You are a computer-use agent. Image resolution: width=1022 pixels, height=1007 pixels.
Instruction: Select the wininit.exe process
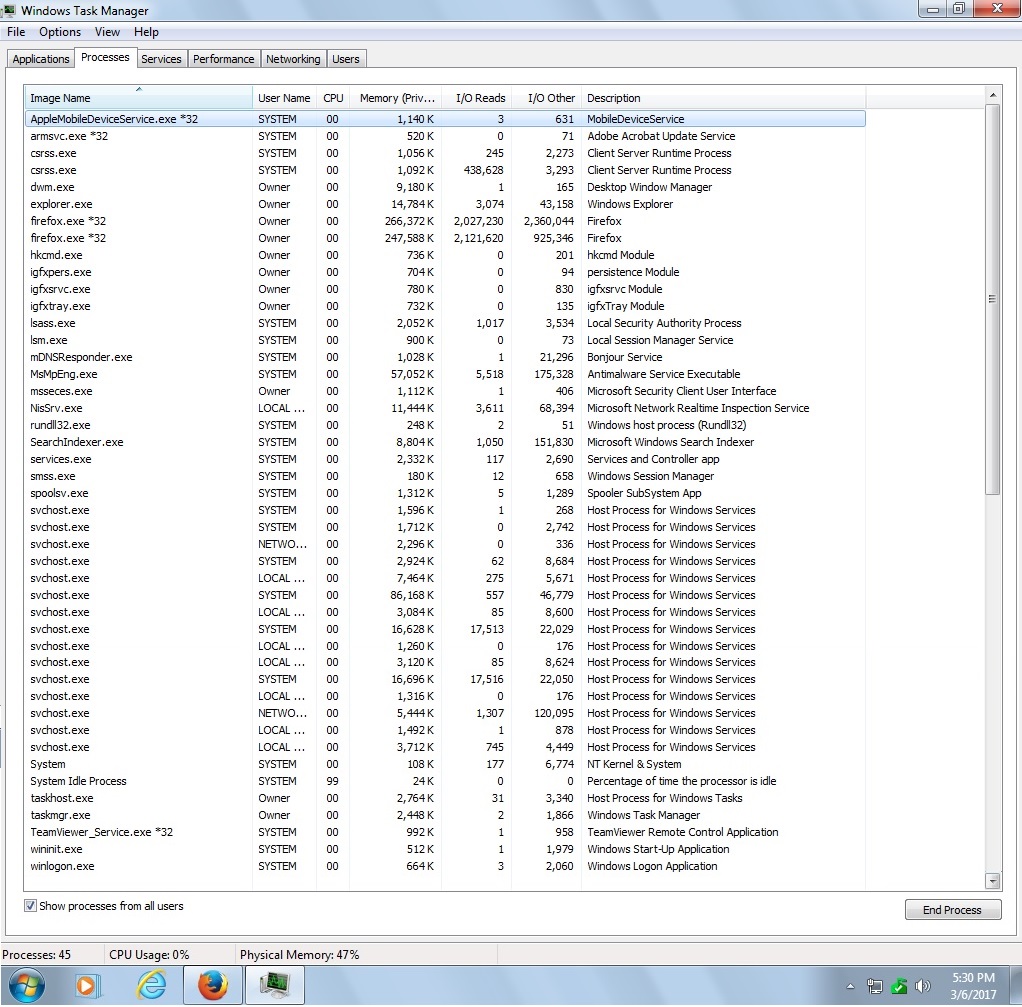point(445,849)
